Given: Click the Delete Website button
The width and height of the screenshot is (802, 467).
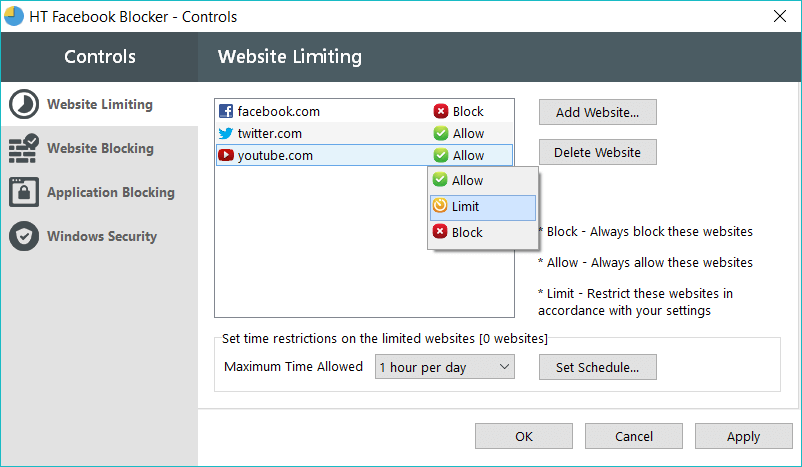Looking at the screenshot, I should (x=597, y=152).
